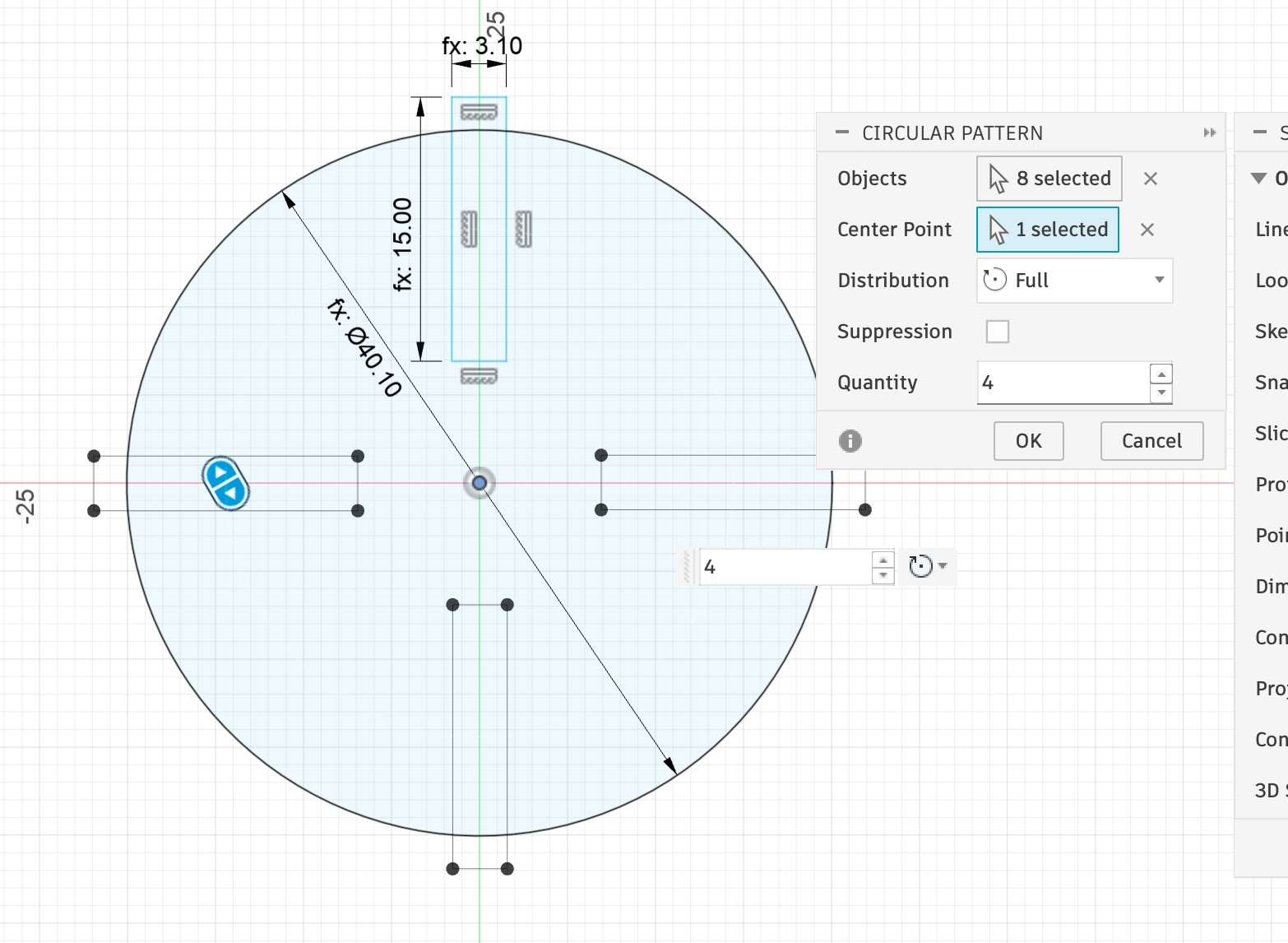The image size is (1288, 943).
Task: Open the Distribution 'Full' dropdown
Action: coord(1074,281)
